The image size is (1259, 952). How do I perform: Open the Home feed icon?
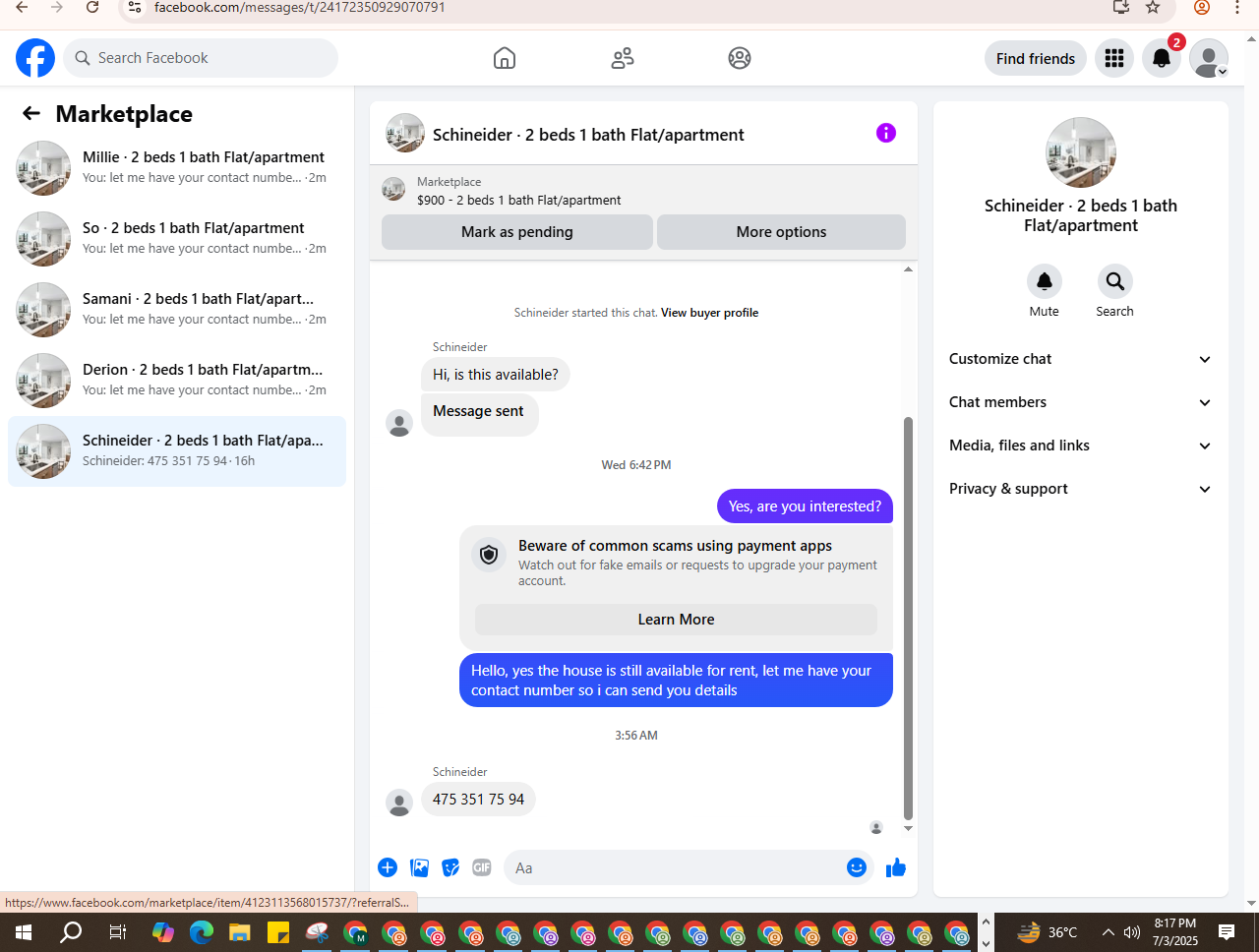(505, 58)
